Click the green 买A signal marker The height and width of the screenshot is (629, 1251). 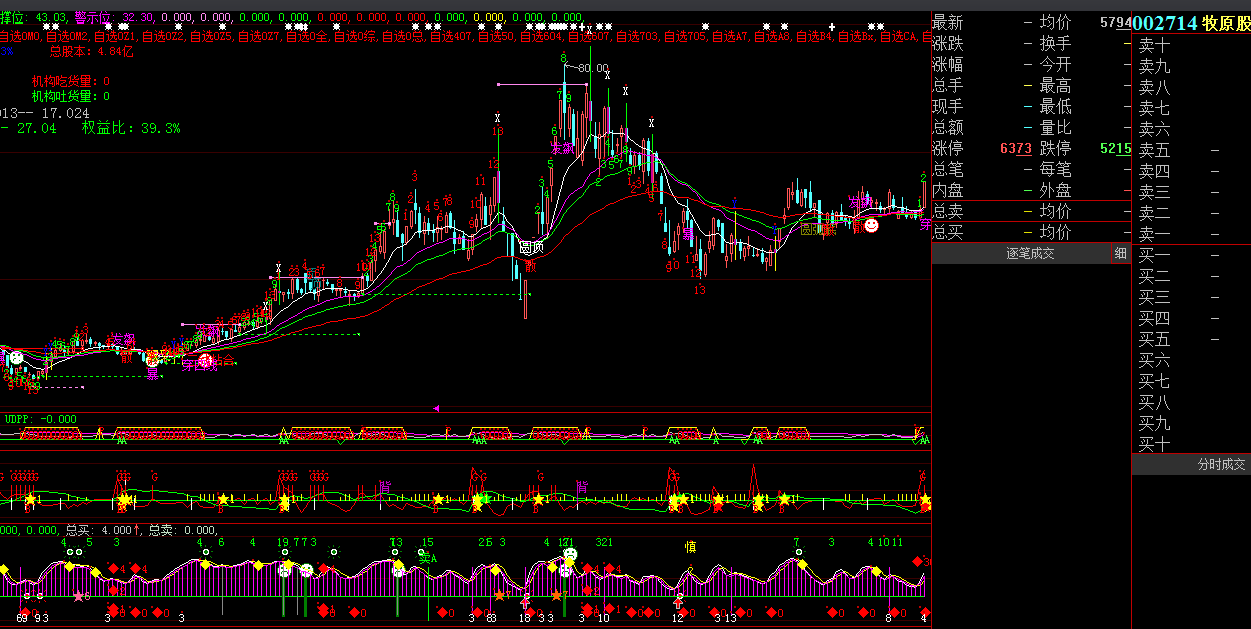tap(428, 559)
